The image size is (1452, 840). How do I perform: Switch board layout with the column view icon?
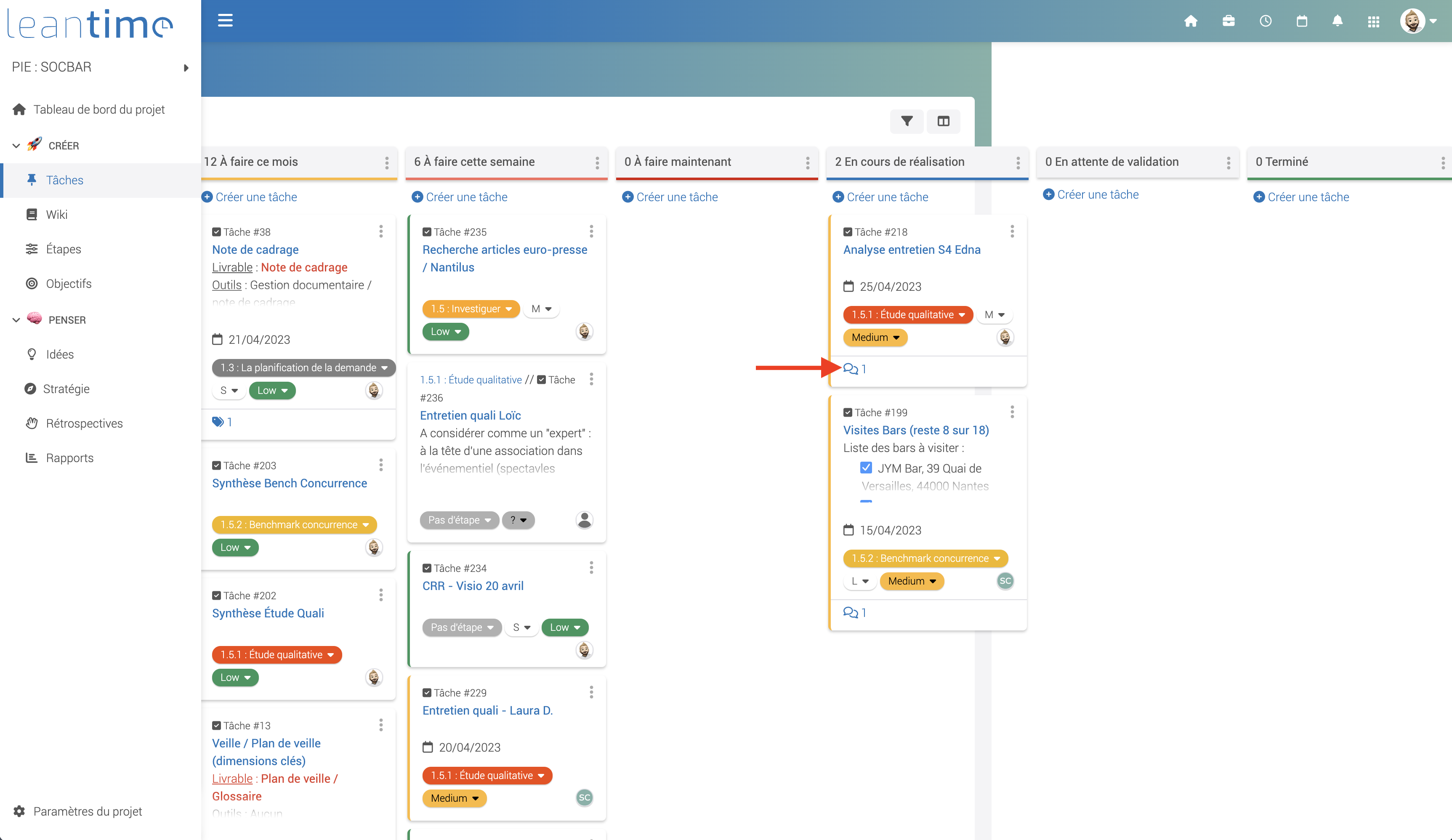pyautogui.click(x=943, y=122)
